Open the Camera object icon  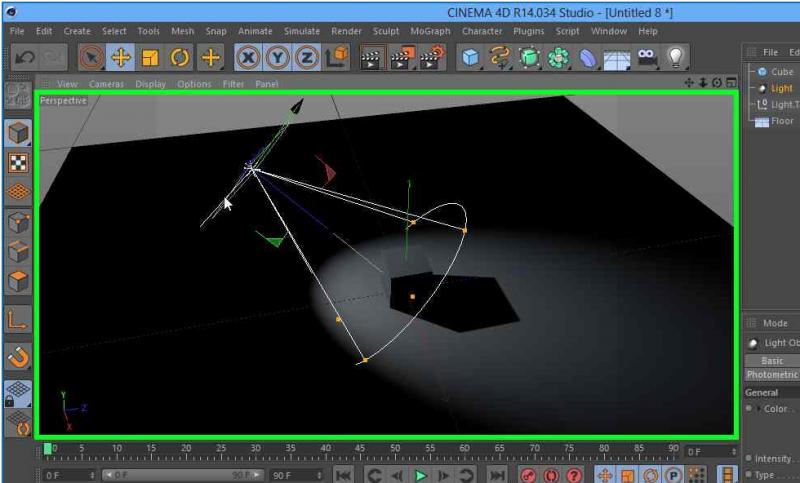pyautogui.click(x=647, y=58)
